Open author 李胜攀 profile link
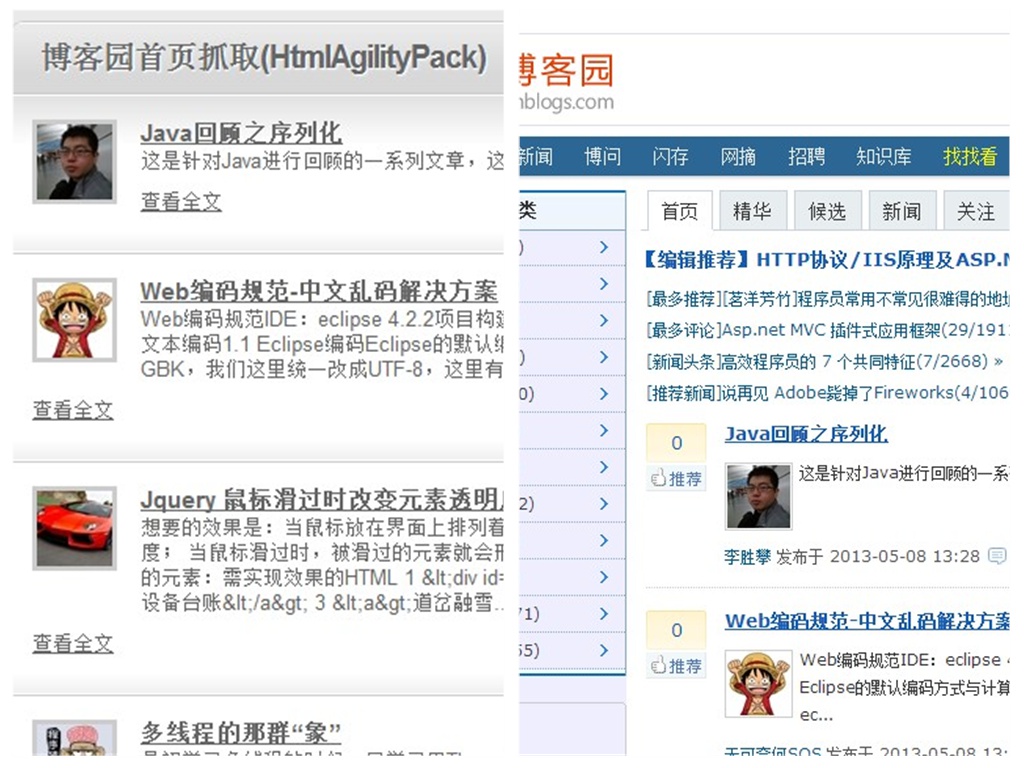The image size is (1024, 768). [x=748, y=556]
